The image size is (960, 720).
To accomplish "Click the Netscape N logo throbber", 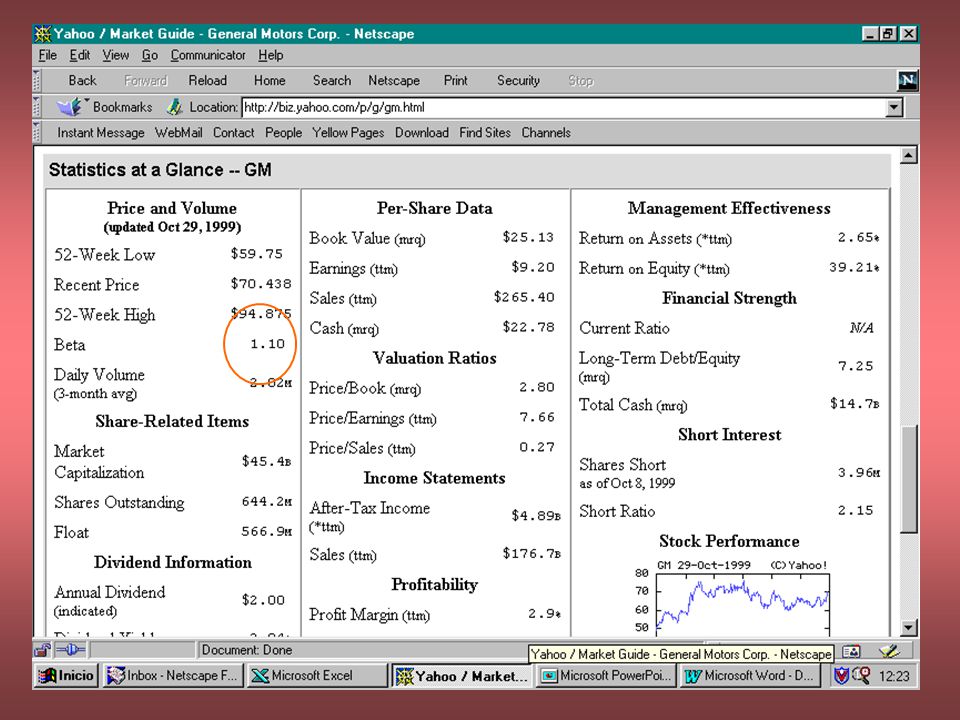I will tap(907, 80).
